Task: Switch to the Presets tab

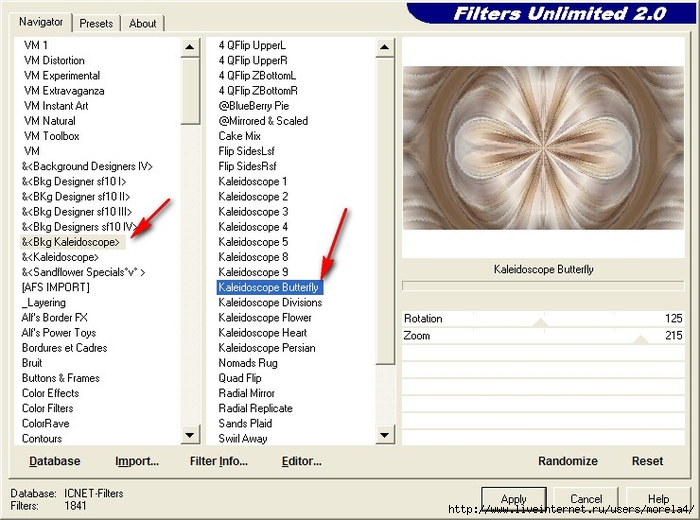Action: [96, 23]
